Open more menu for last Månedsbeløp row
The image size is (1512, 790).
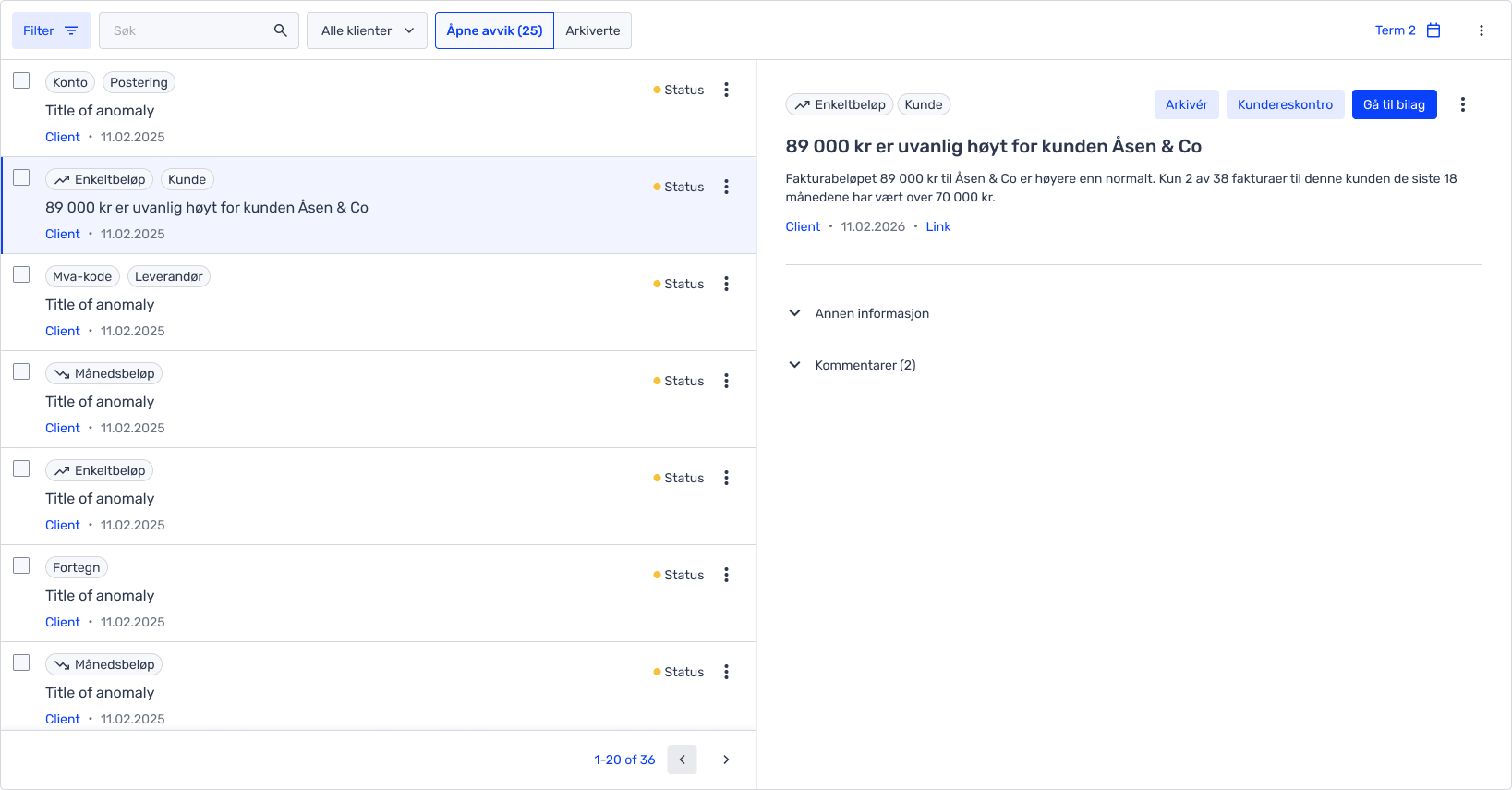coord(727,672)
